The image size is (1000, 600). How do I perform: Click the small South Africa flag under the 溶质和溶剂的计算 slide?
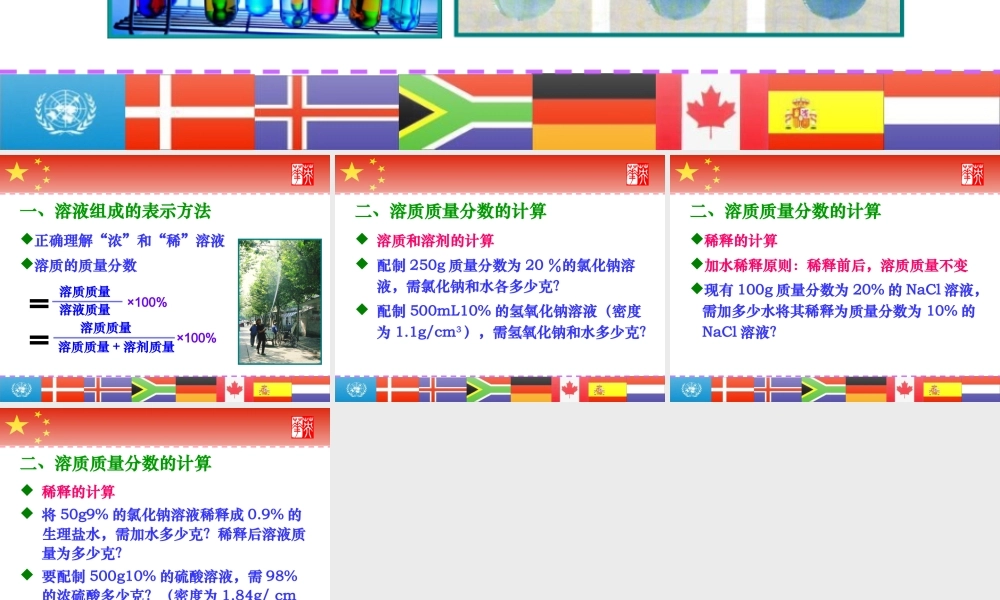(x=489, y=389)
